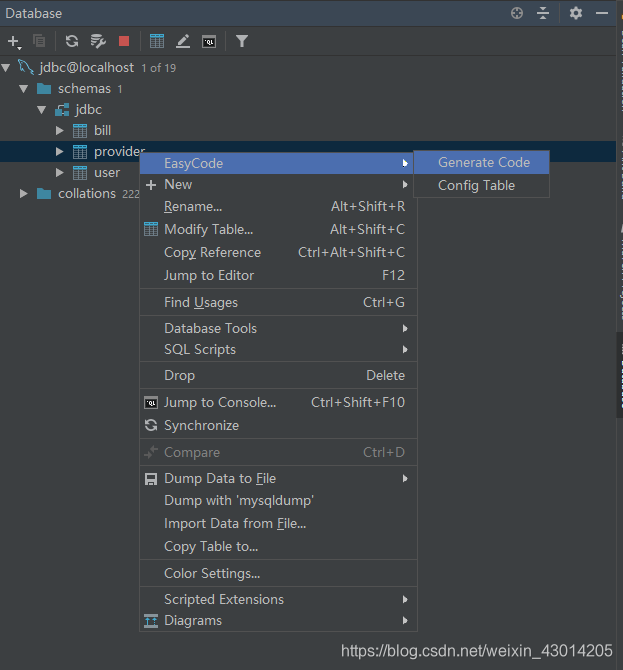Open the SQL Scripts submenu arrow
Viewport: 623px width, 670px height.
click(405, 350)
